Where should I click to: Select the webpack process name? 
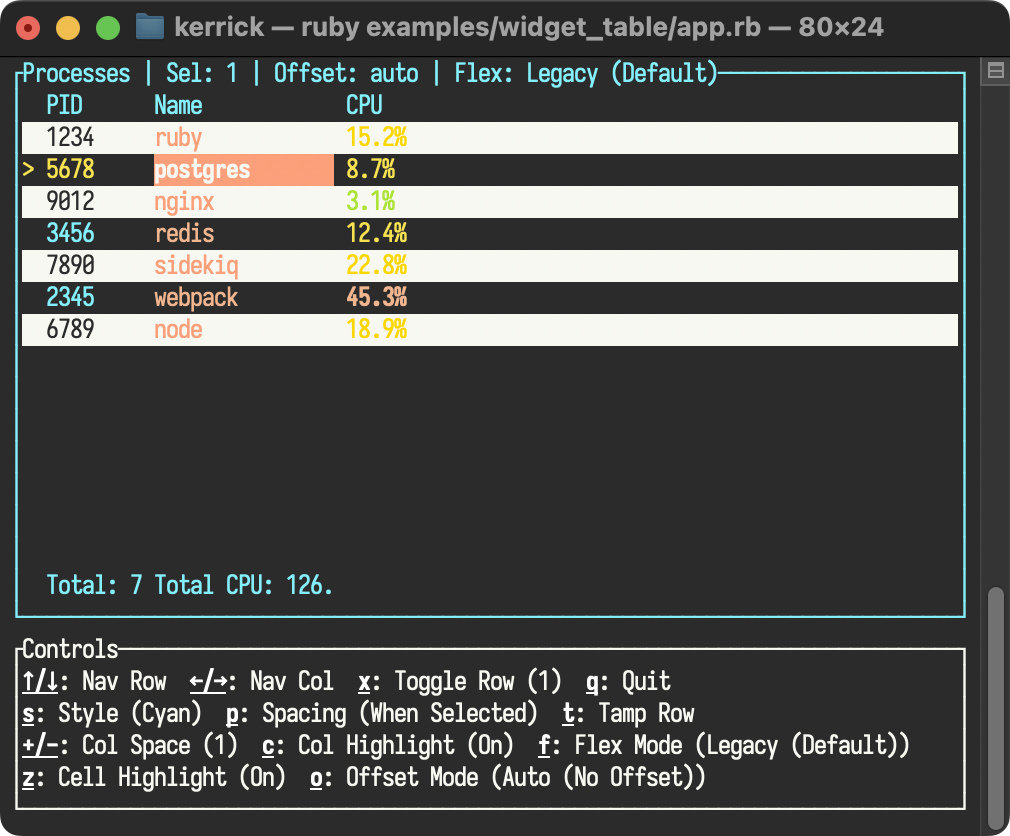196,298
